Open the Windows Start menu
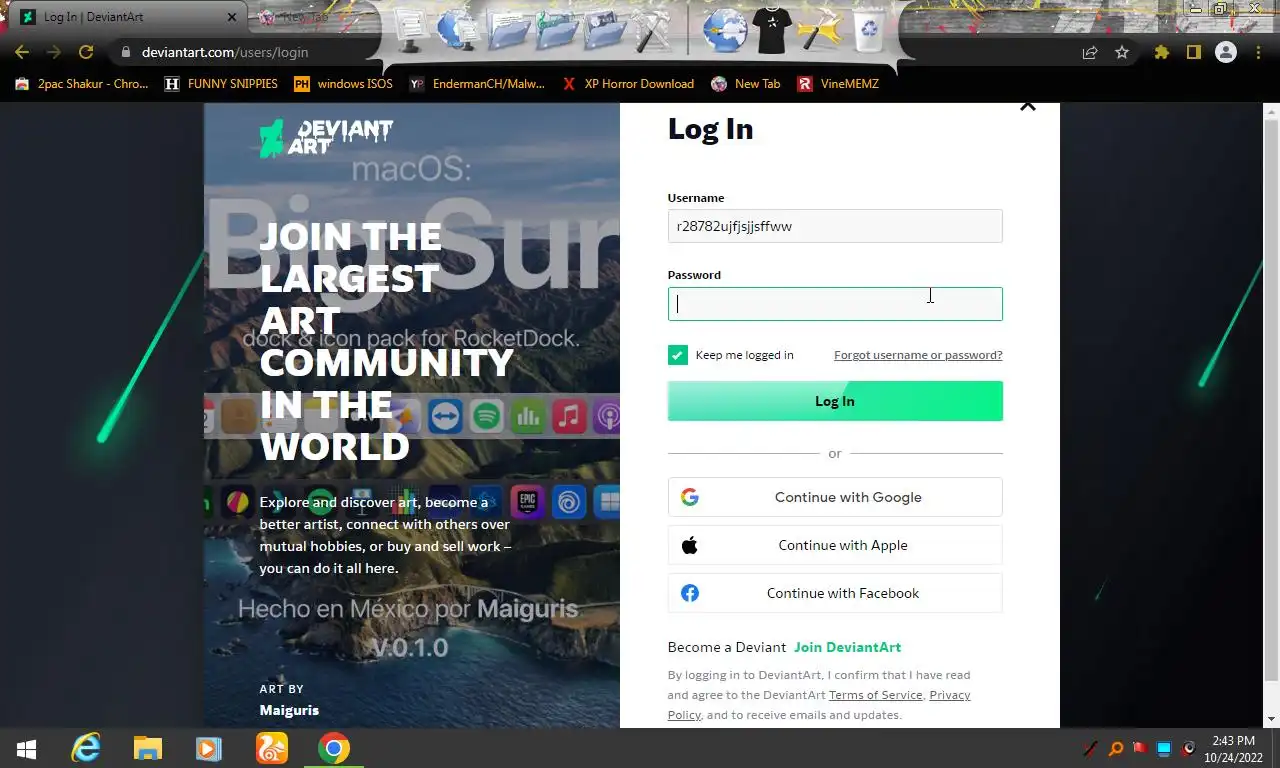 27,748
